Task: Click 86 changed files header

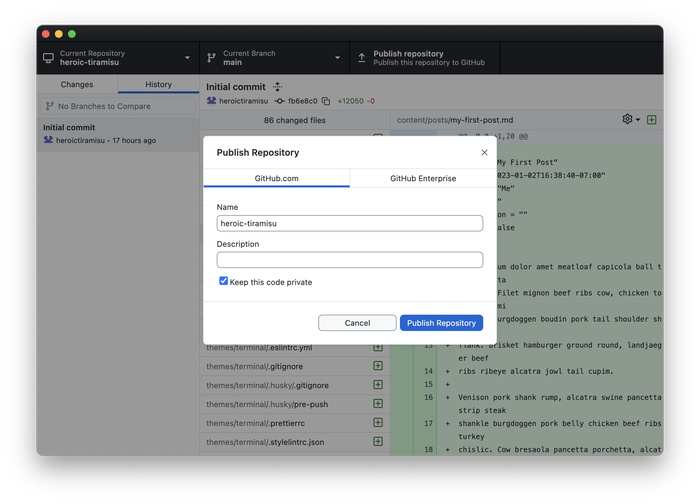Action: point(294,120)
